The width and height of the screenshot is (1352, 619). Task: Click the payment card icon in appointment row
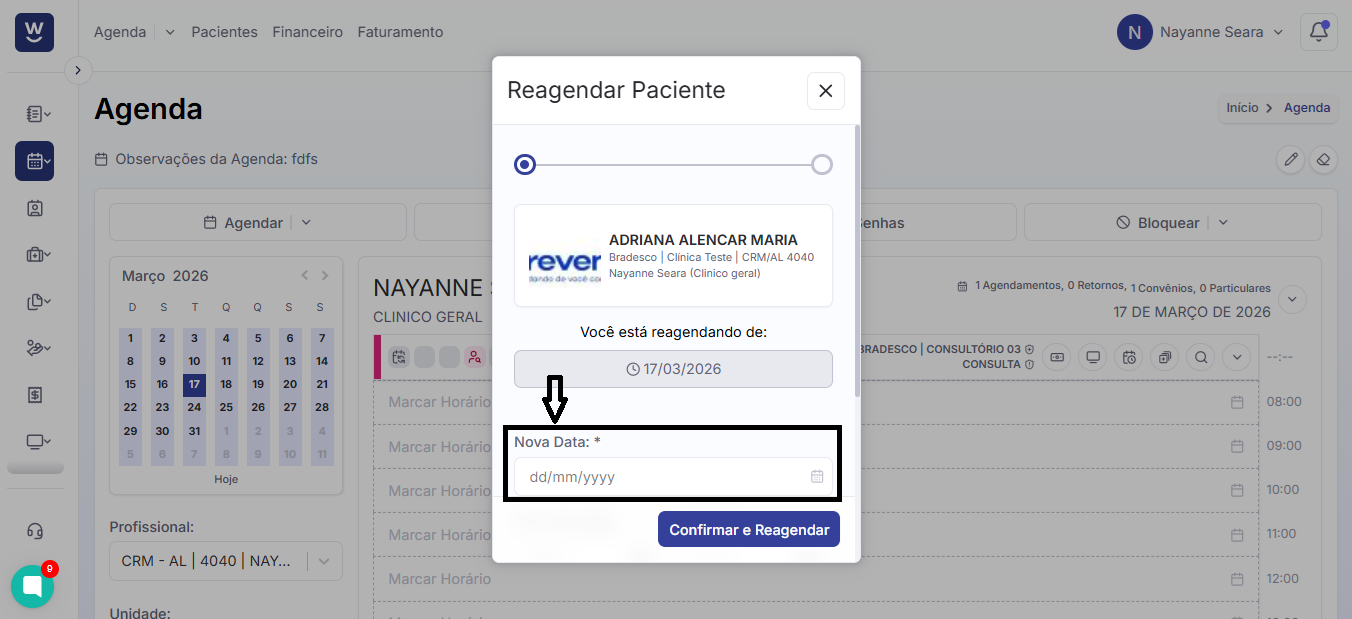tap(1057, 357)
